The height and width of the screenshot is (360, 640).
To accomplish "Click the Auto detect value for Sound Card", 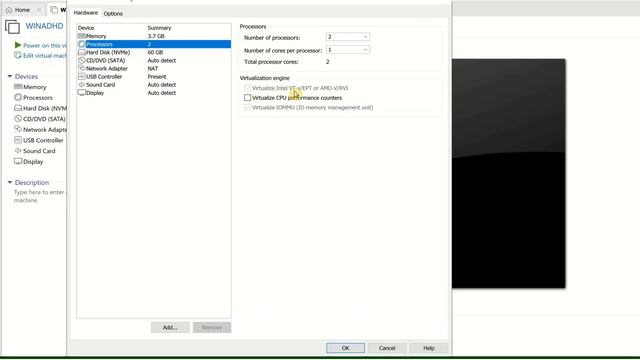I will point(162,84).
